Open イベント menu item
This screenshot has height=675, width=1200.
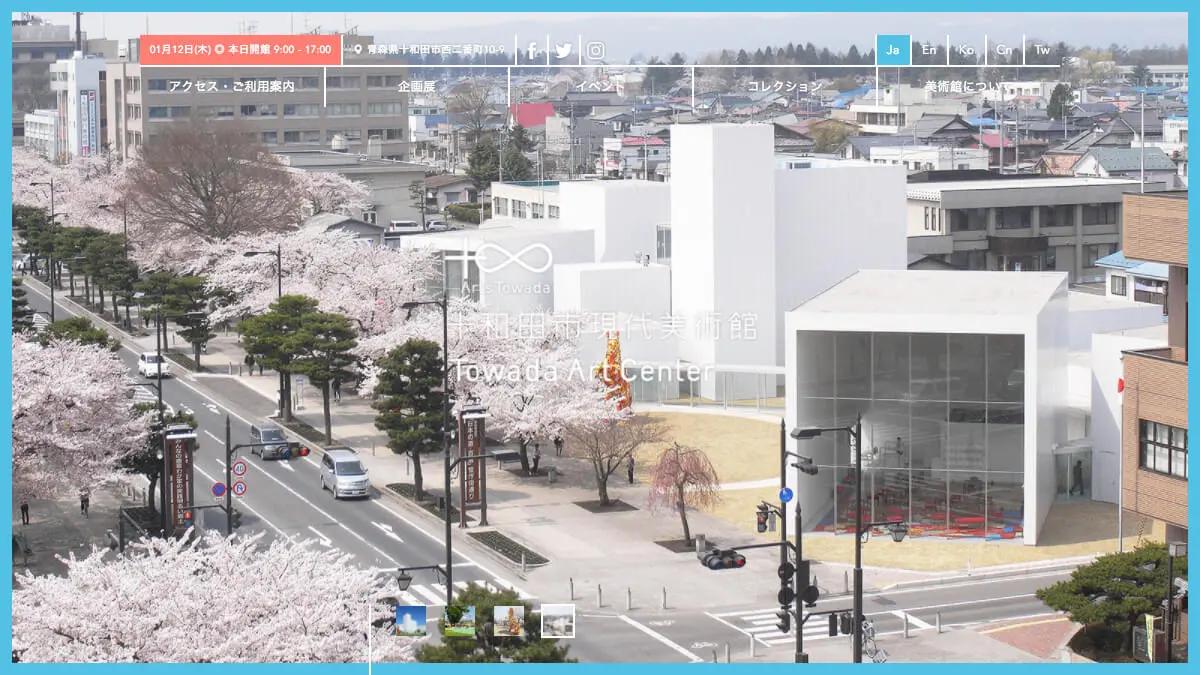pos(601,86)
